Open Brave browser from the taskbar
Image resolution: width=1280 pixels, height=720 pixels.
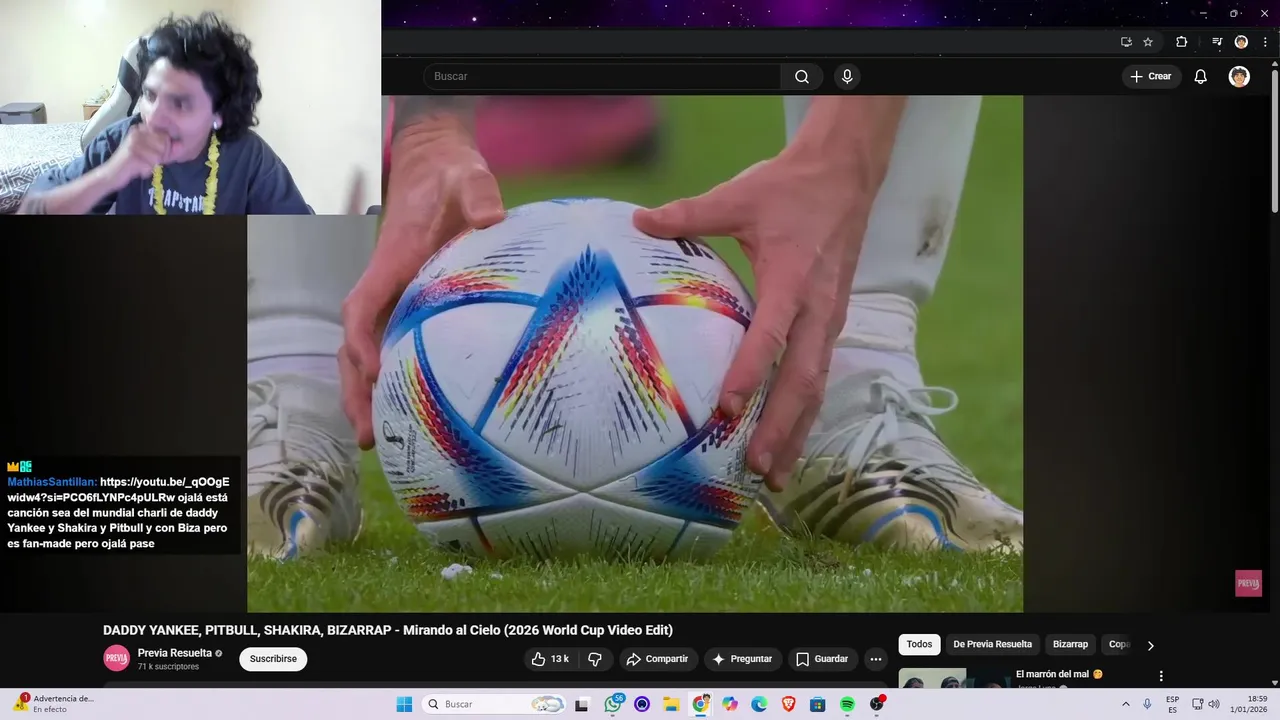tap(788, 704)
